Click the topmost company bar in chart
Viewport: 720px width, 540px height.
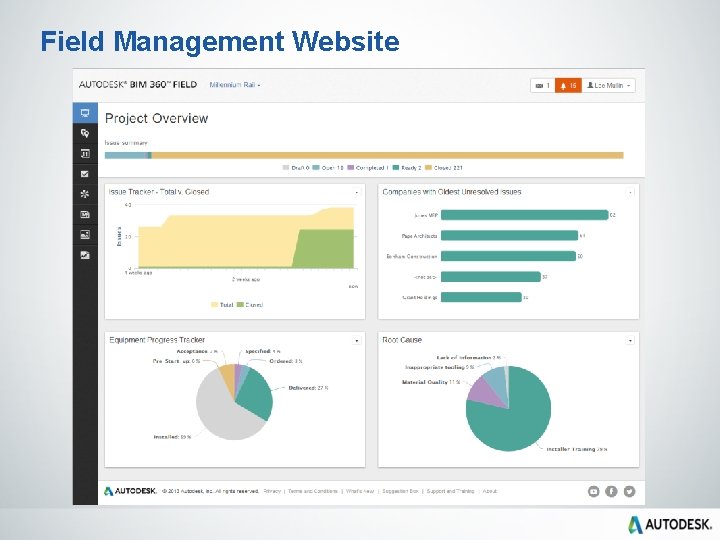[x=524, y=215]
